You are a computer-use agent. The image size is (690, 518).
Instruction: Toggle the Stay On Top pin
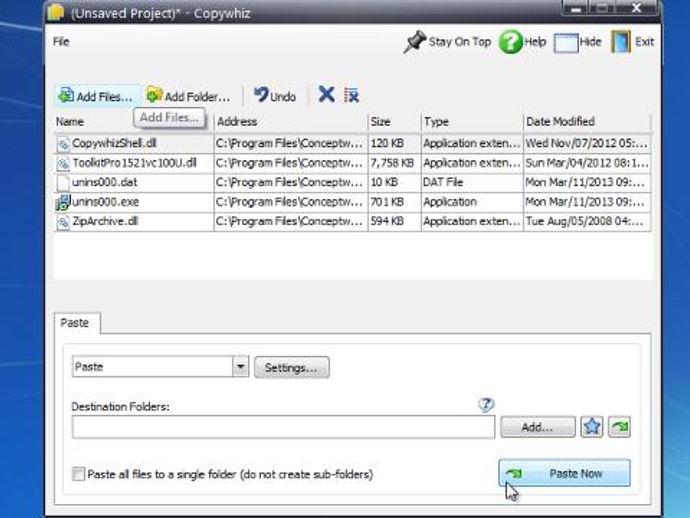click(x=448, y=42)
